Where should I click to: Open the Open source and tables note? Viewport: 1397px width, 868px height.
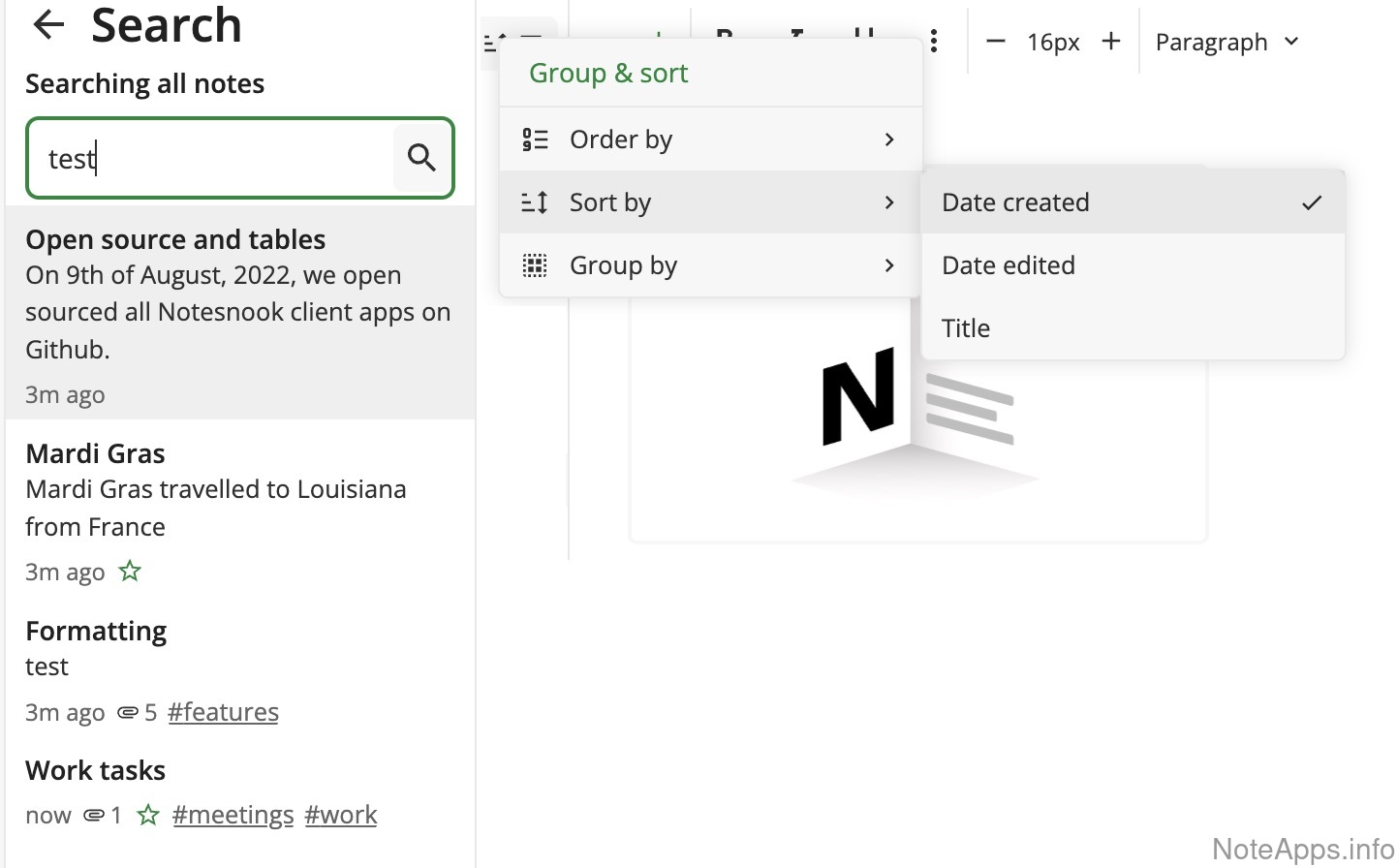click(x=239, y=312)
